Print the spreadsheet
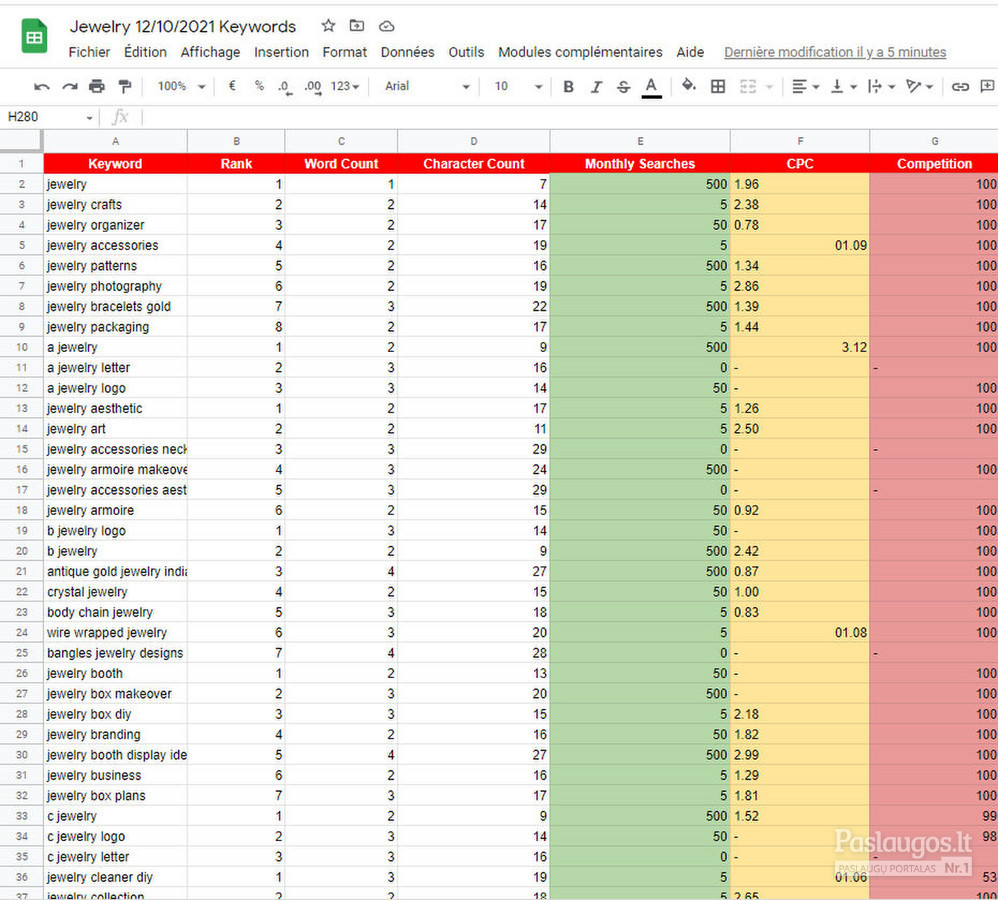 [x=97, y=86]
